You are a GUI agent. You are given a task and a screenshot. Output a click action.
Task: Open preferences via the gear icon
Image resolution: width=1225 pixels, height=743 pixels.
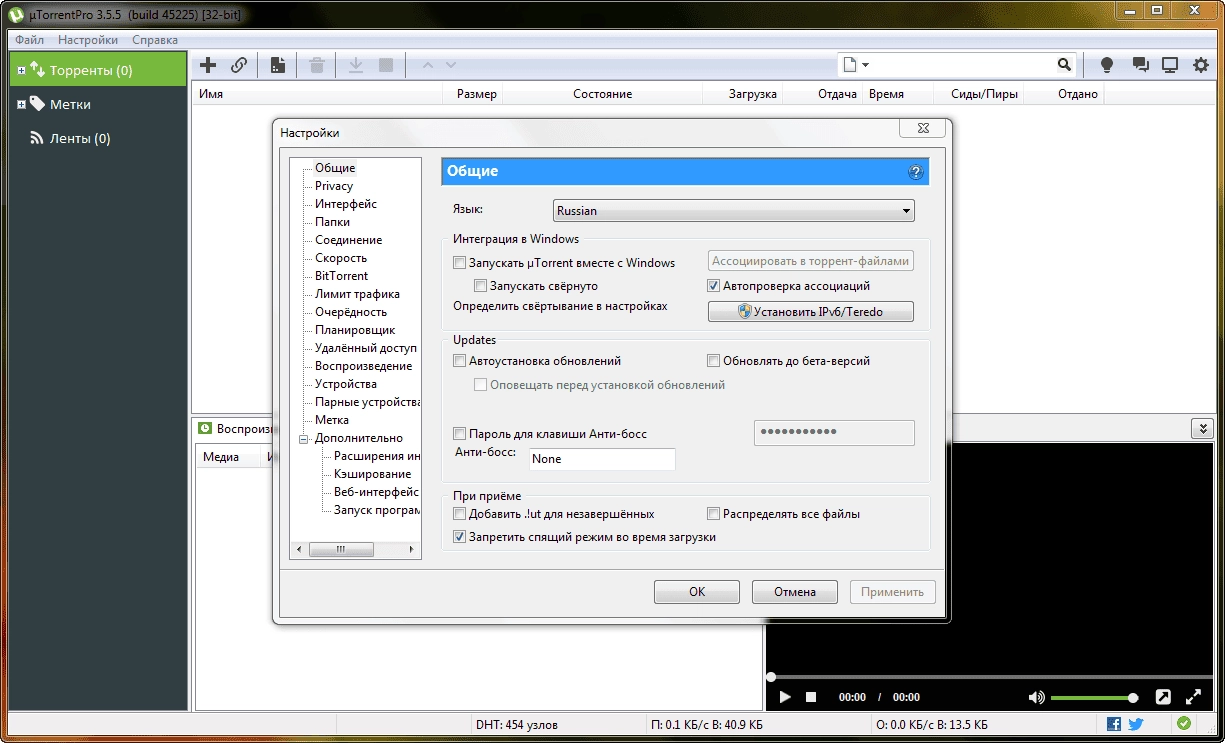tap(1201, 65)
